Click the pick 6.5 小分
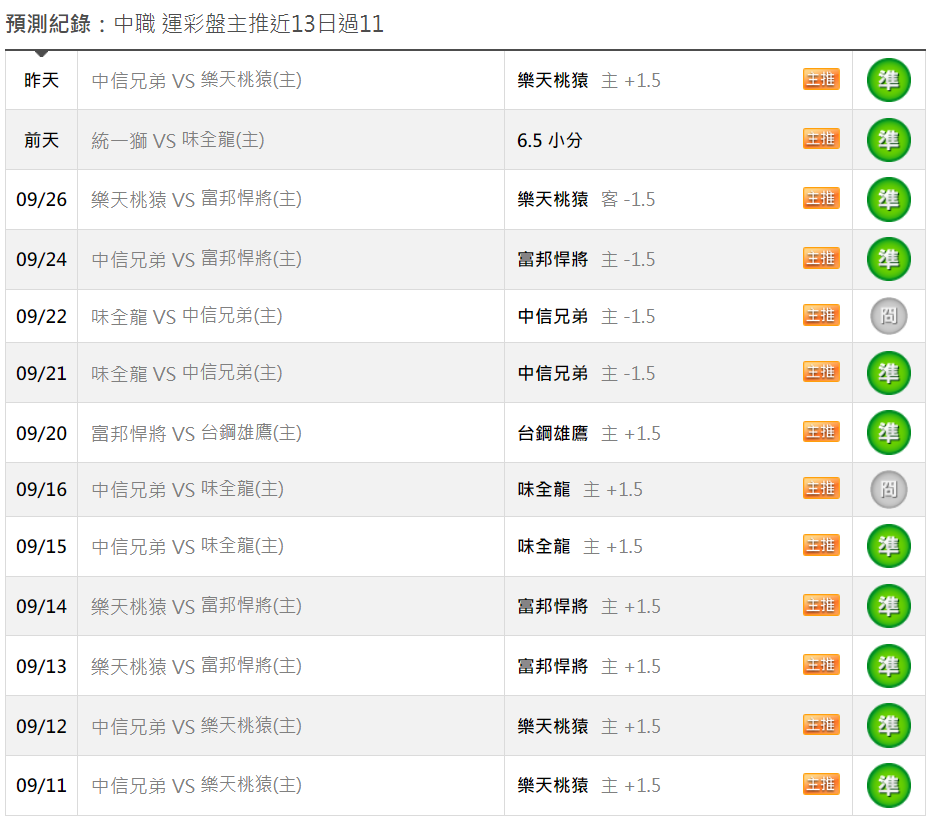936x820 pixels. [x=550, y=140]
